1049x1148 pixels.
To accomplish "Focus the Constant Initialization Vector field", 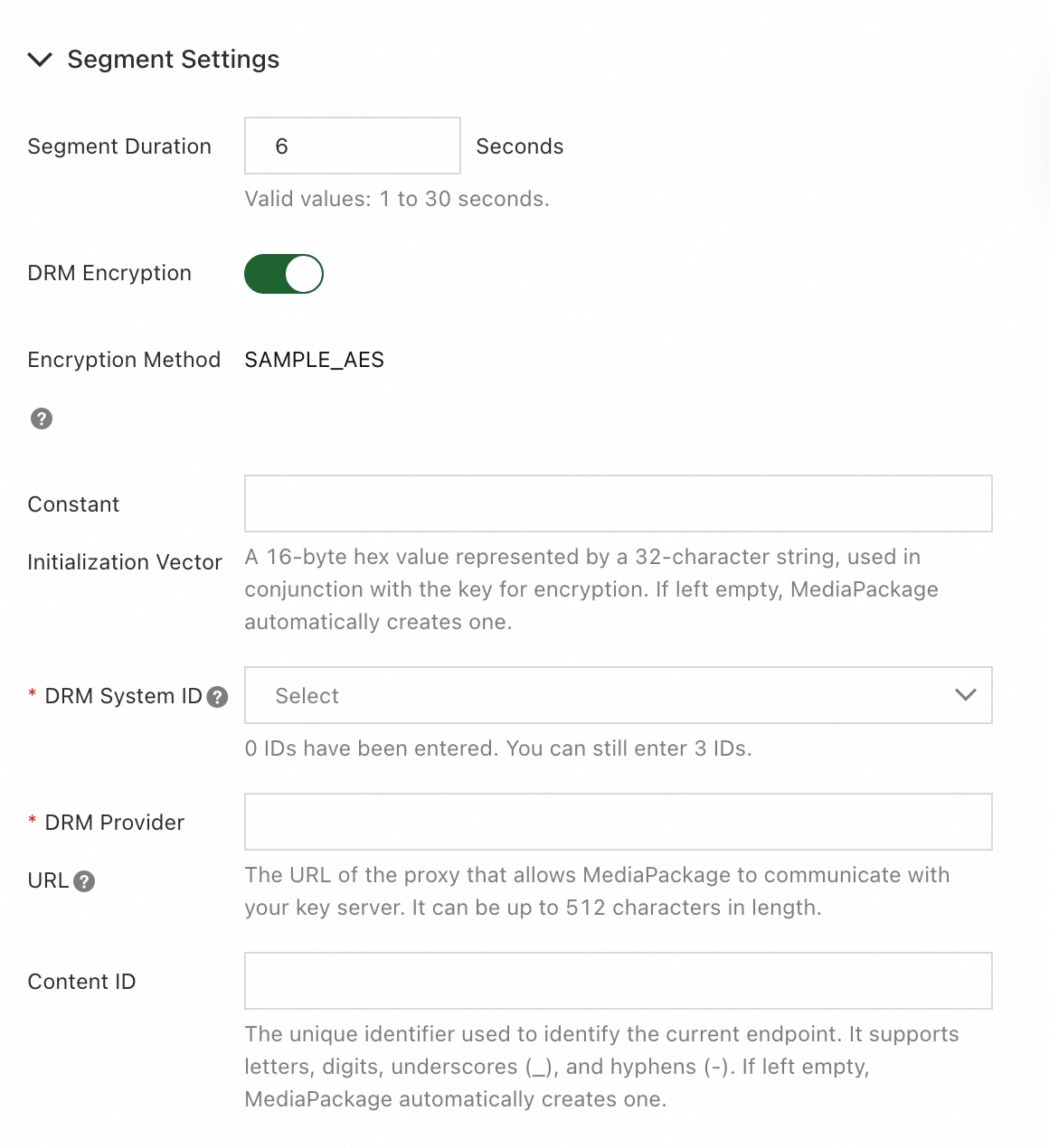I will click(x=618, y=503).
